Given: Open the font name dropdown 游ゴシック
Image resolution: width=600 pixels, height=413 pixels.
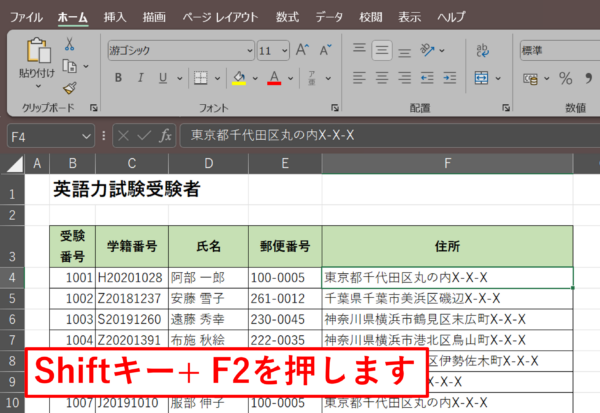Looking at the screenshot, I should [x=178, y=49].
